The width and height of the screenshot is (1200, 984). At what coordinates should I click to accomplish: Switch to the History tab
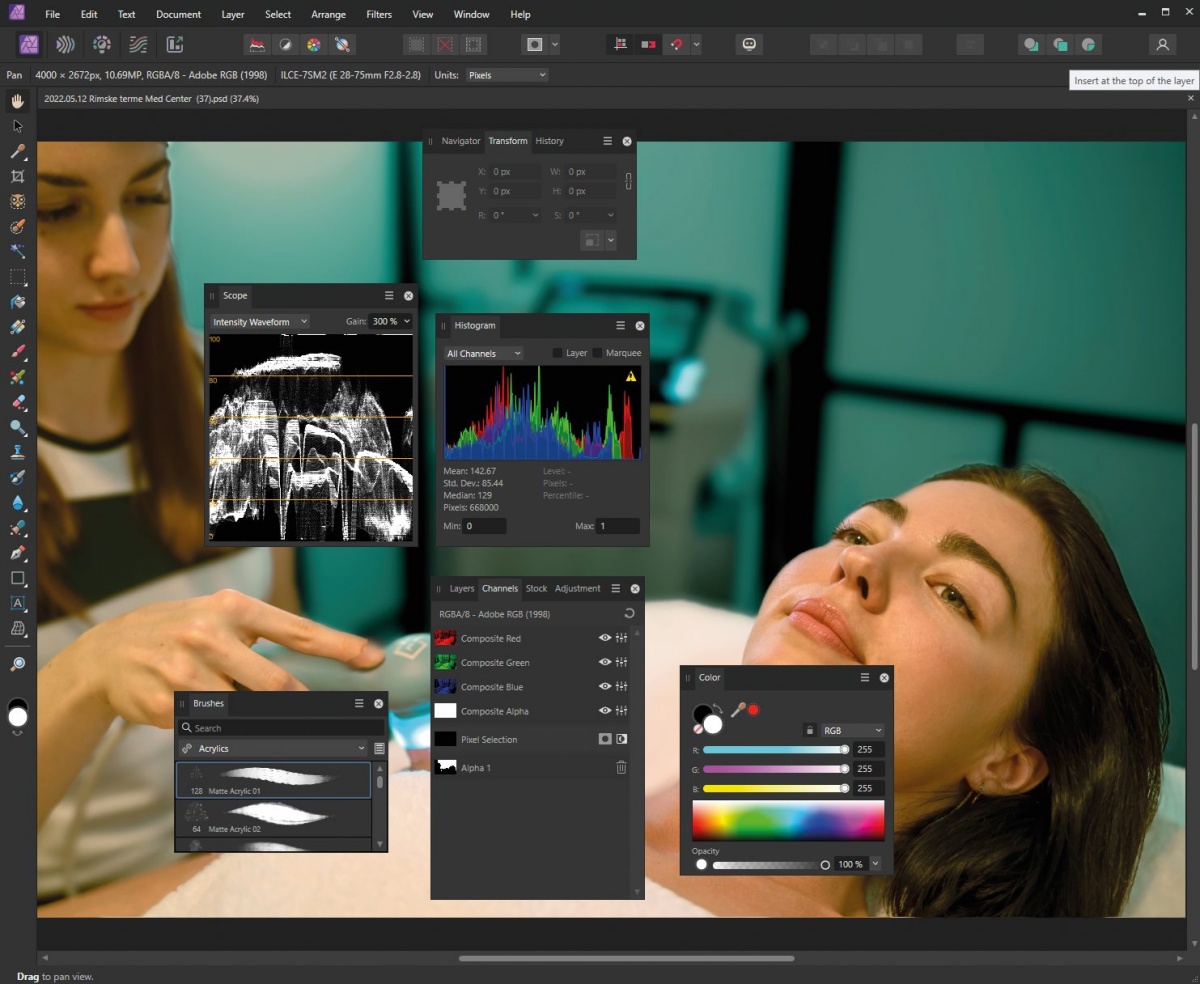tap(549, 141)
